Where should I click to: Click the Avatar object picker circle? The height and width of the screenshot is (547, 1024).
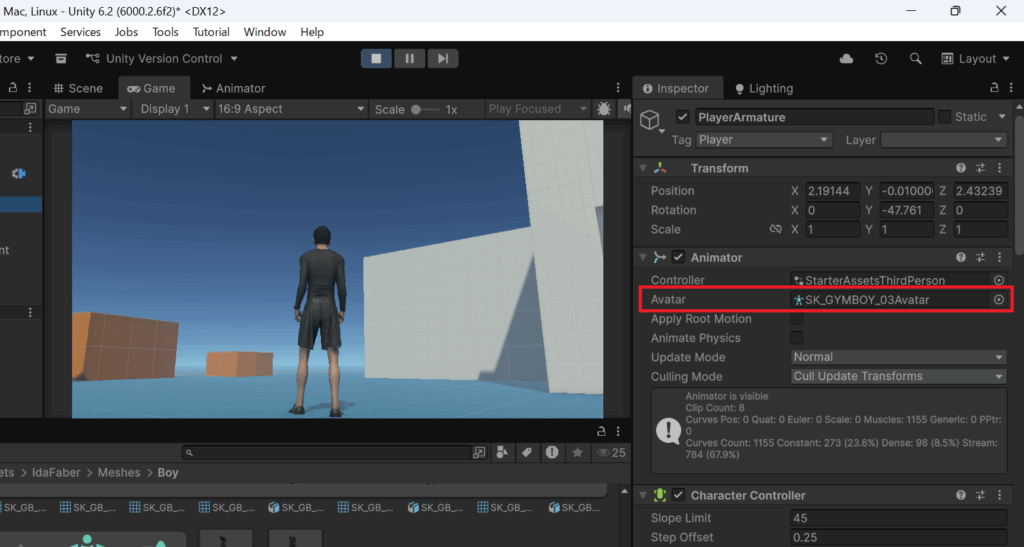pyautogui.click(x=998, y=300)
